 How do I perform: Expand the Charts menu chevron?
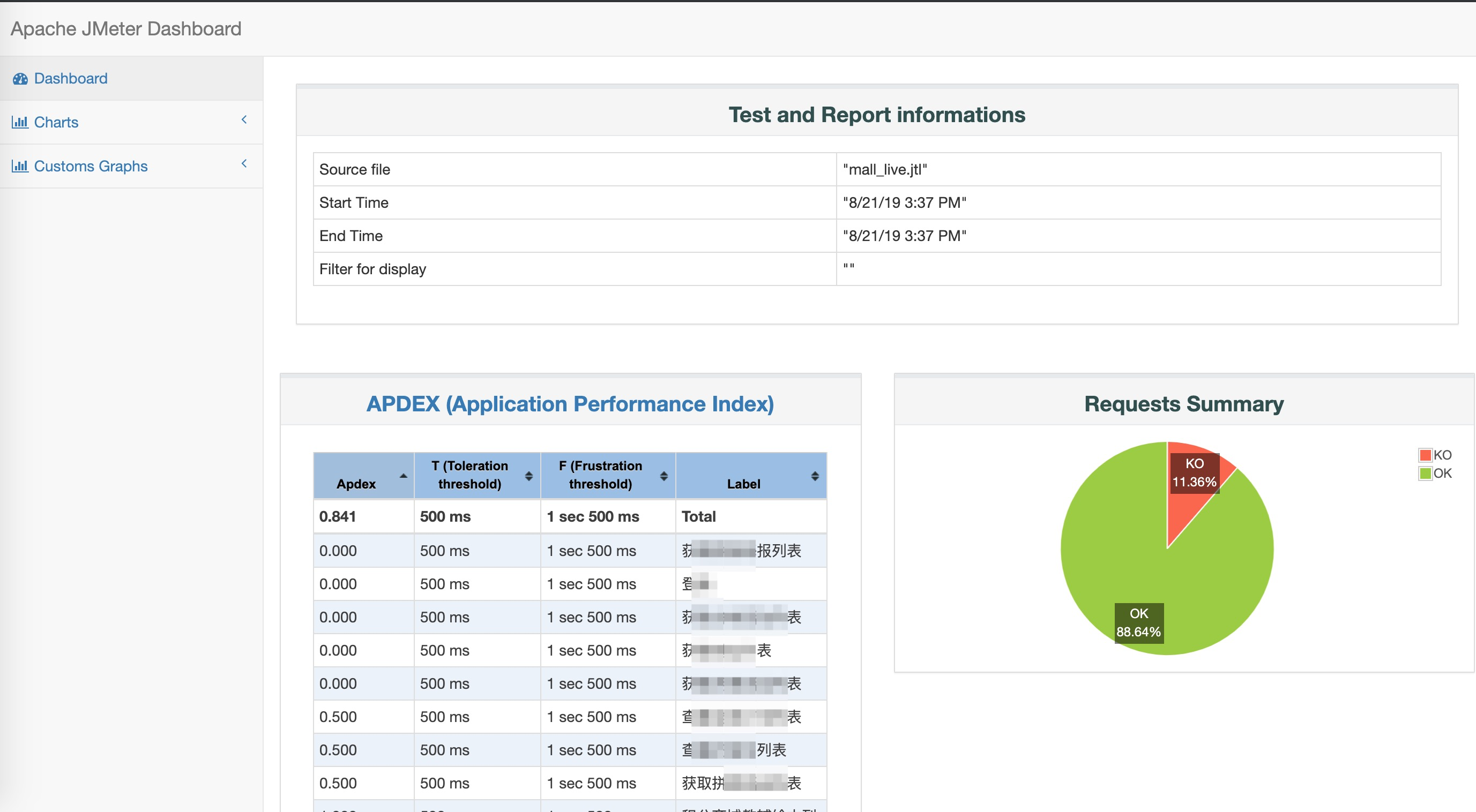244,119
